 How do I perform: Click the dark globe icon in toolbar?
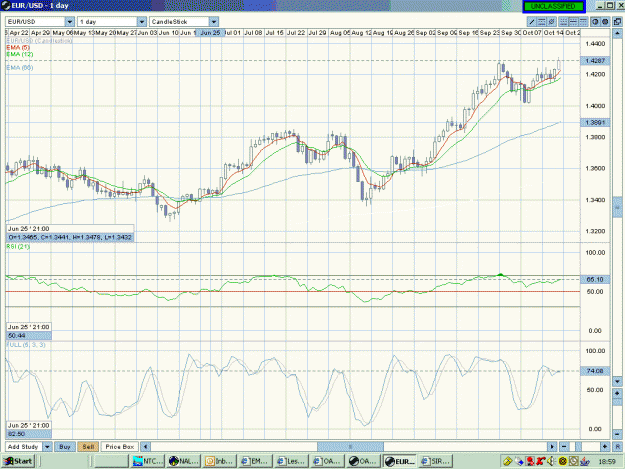point(605,22)
